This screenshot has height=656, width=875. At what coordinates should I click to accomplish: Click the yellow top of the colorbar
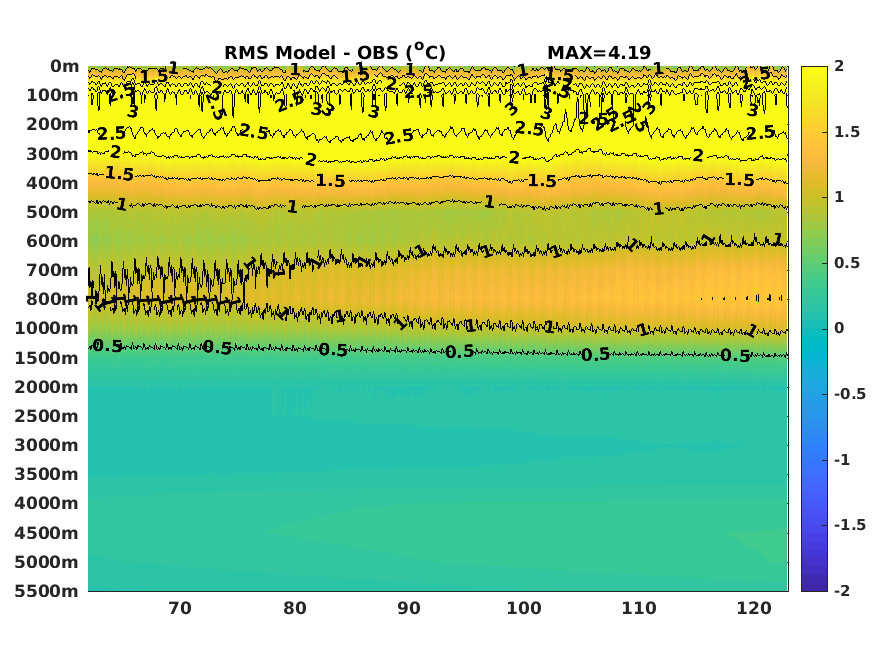814,73
